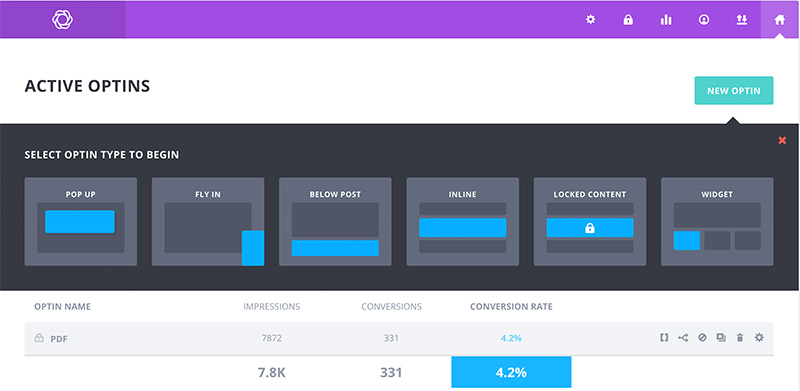
Task: Edit PDF optin settings gear icon
Action: (759, 337)
